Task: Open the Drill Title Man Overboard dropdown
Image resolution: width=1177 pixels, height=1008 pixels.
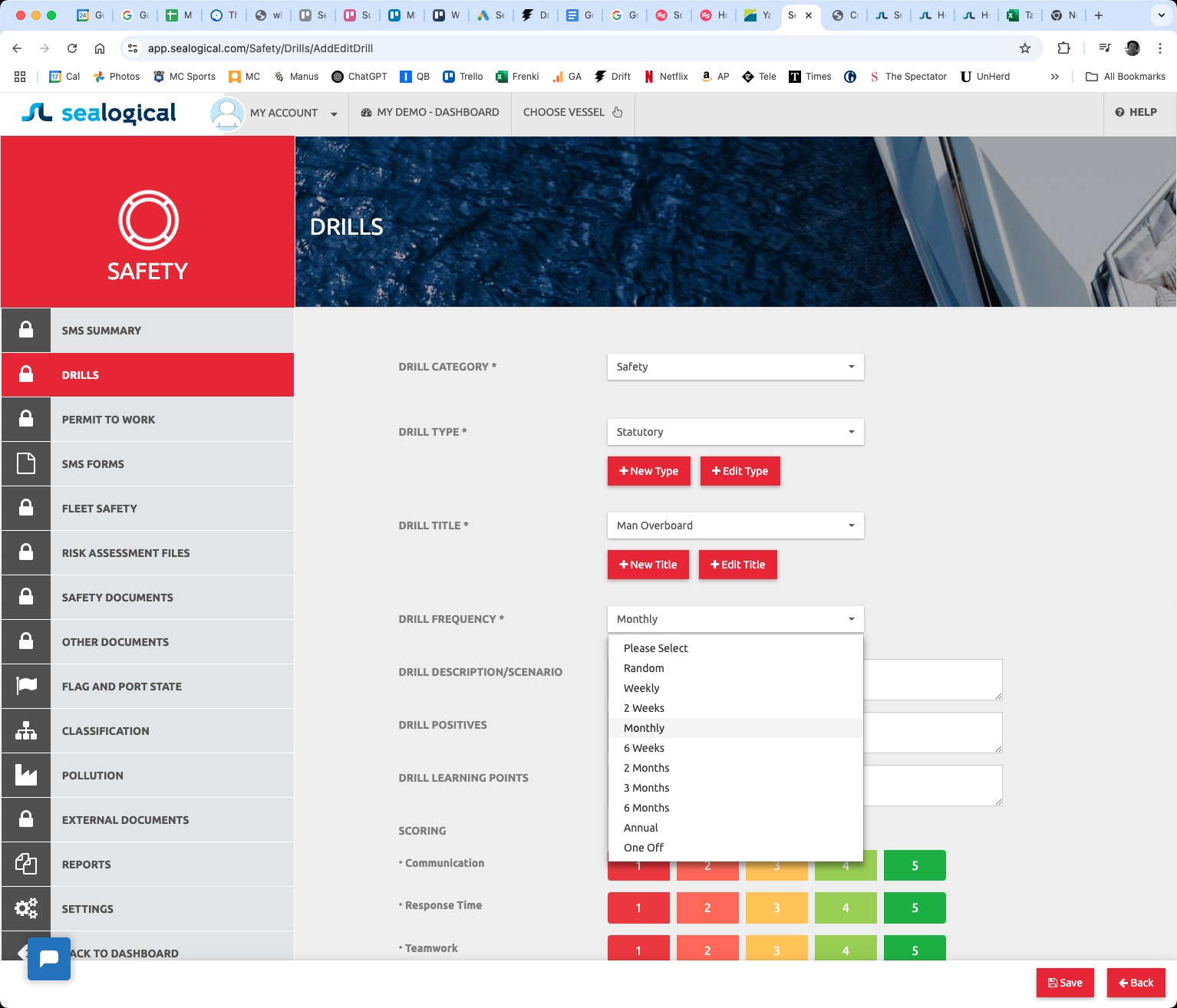Action: 735,525
